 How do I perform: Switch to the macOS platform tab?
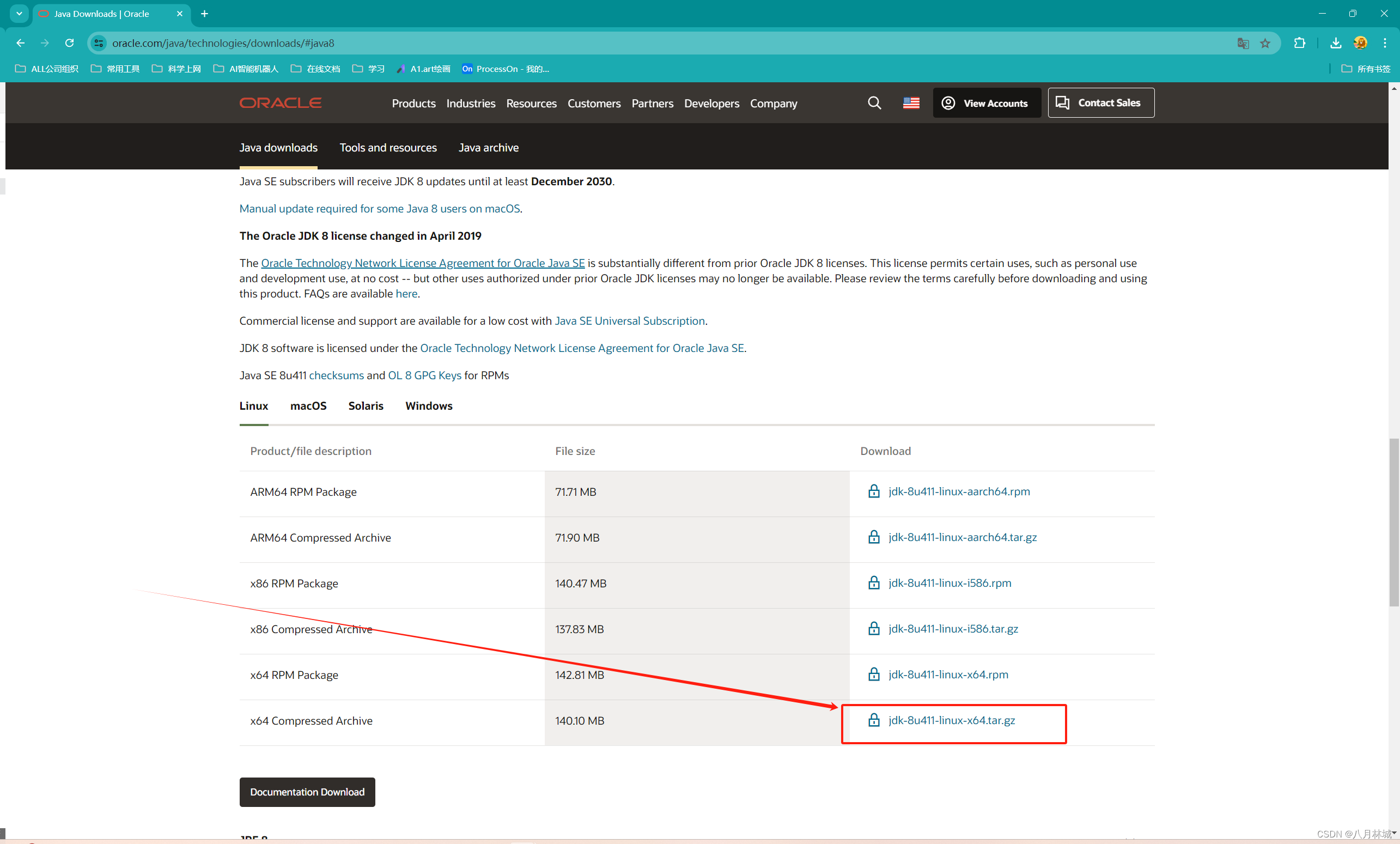tap(308, 406)
